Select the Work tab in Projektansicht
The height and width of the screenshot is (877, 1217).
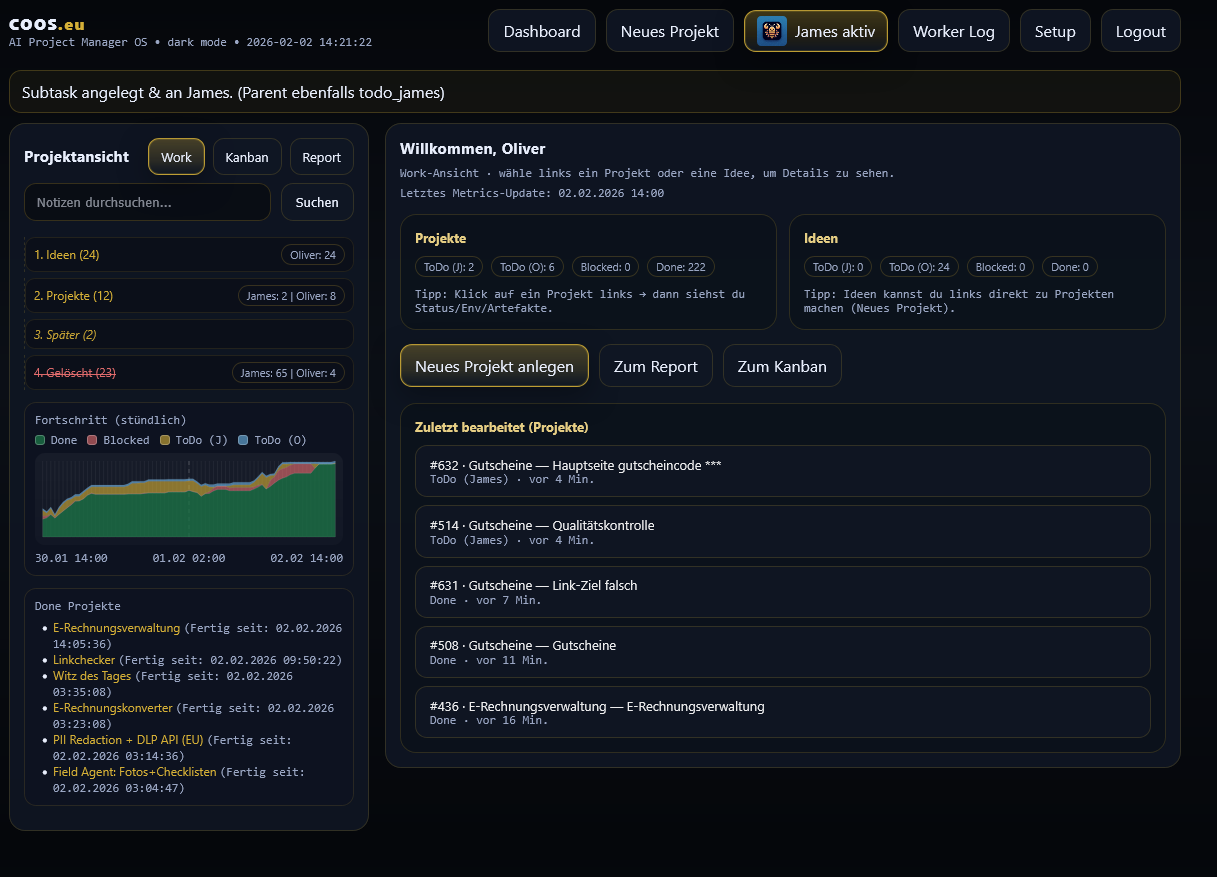point(176,156)
